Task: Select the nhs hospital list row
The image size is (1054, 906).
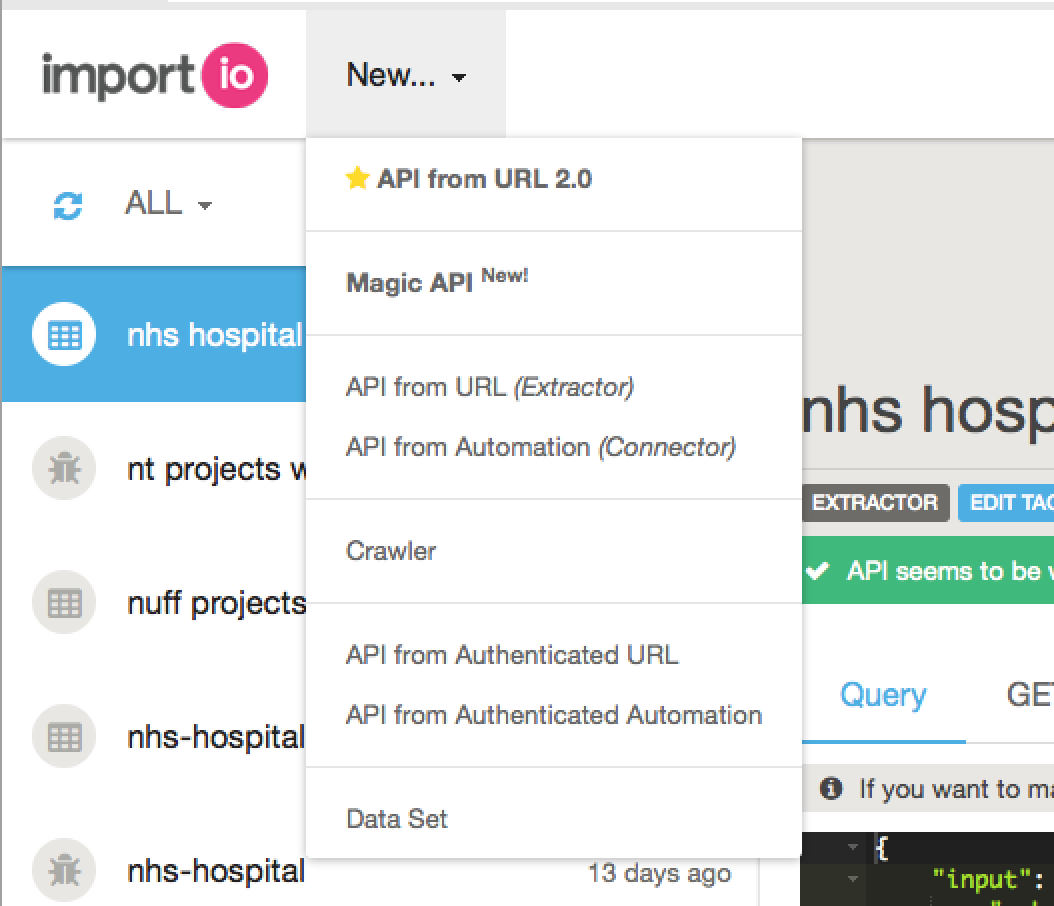Action: pyautogui.click(x=154, y=334)
